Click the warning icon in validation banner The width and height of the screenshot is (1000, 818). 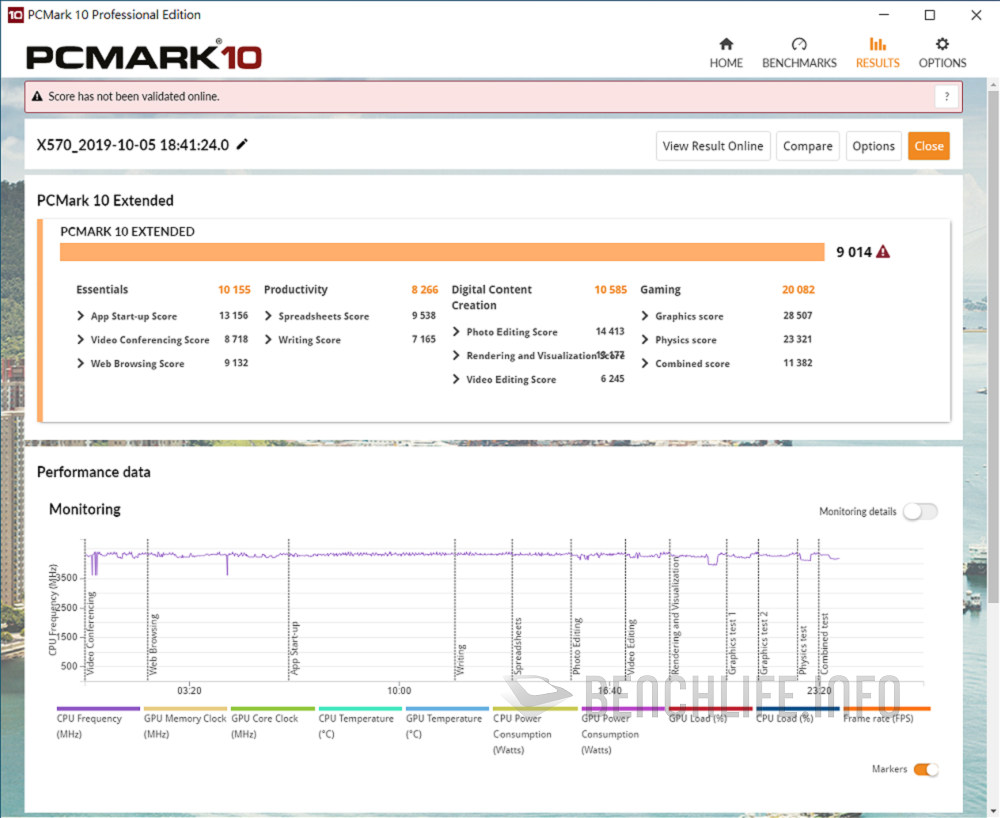coord(37,96)
